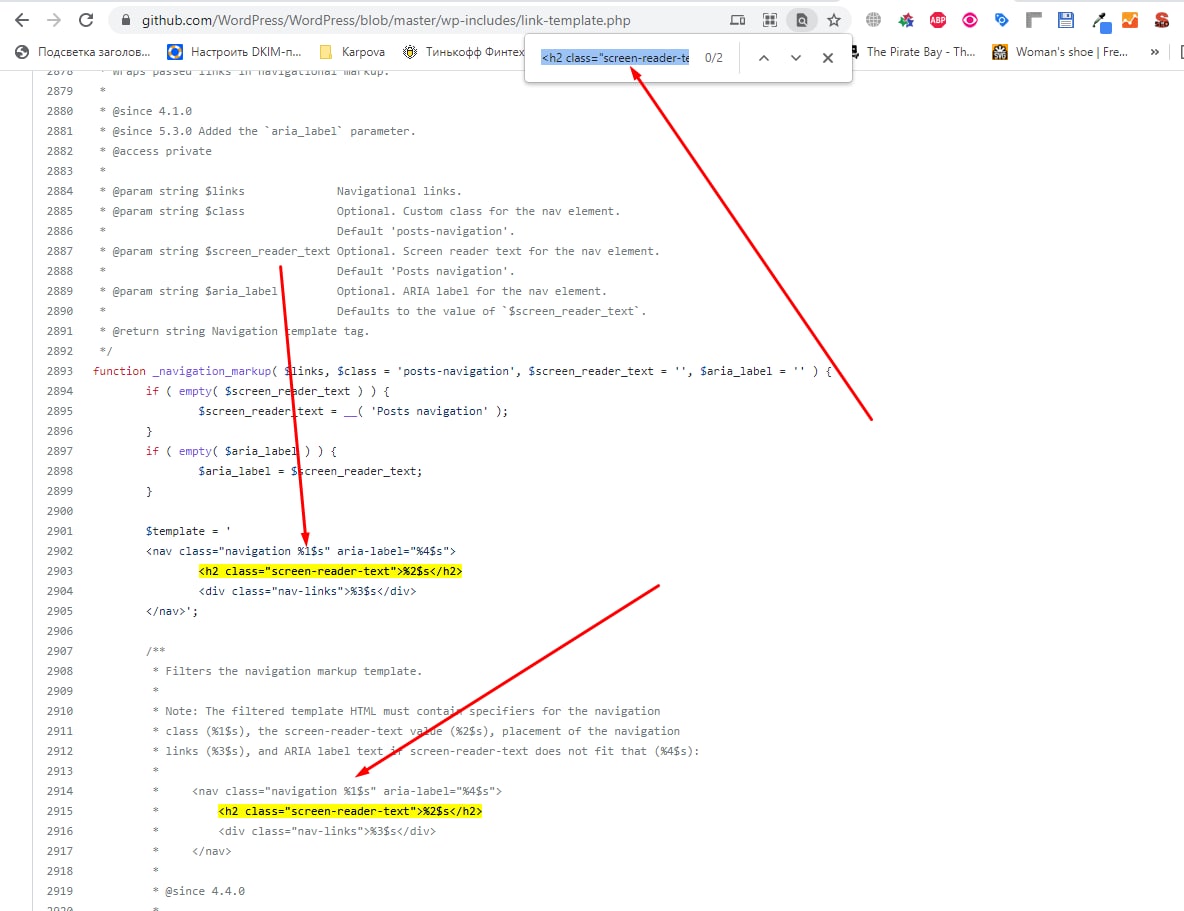Open the pink eye extension

click(970, 20)
